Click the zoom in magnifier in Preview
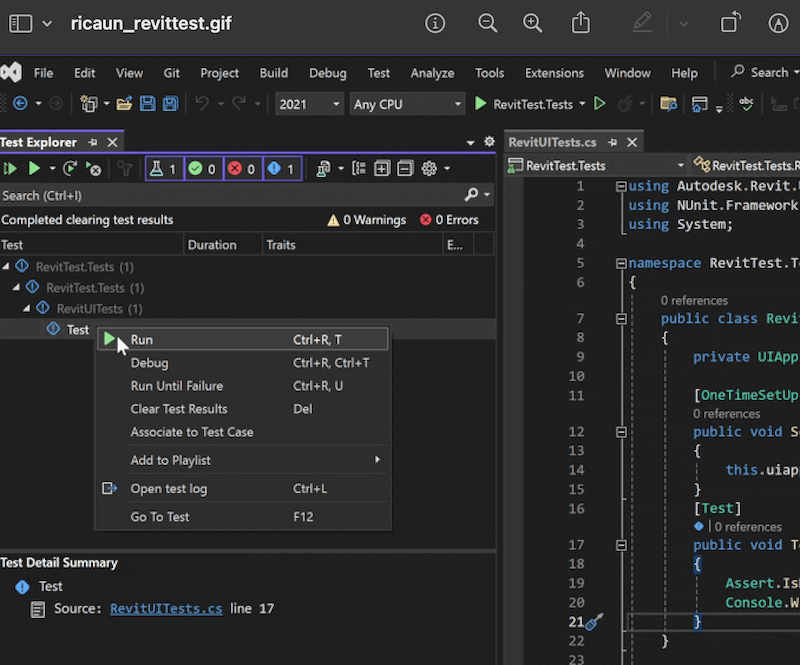Viewport: 800px width, 665px height. 533,23
